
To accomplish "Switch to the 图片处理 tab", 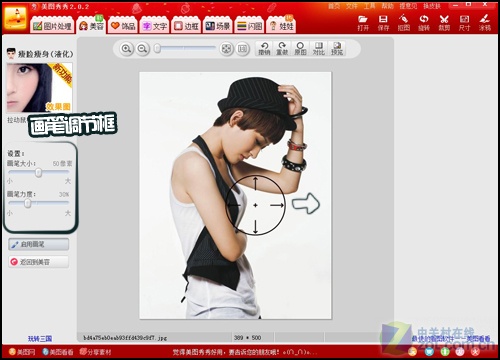I will pos(52,26).
